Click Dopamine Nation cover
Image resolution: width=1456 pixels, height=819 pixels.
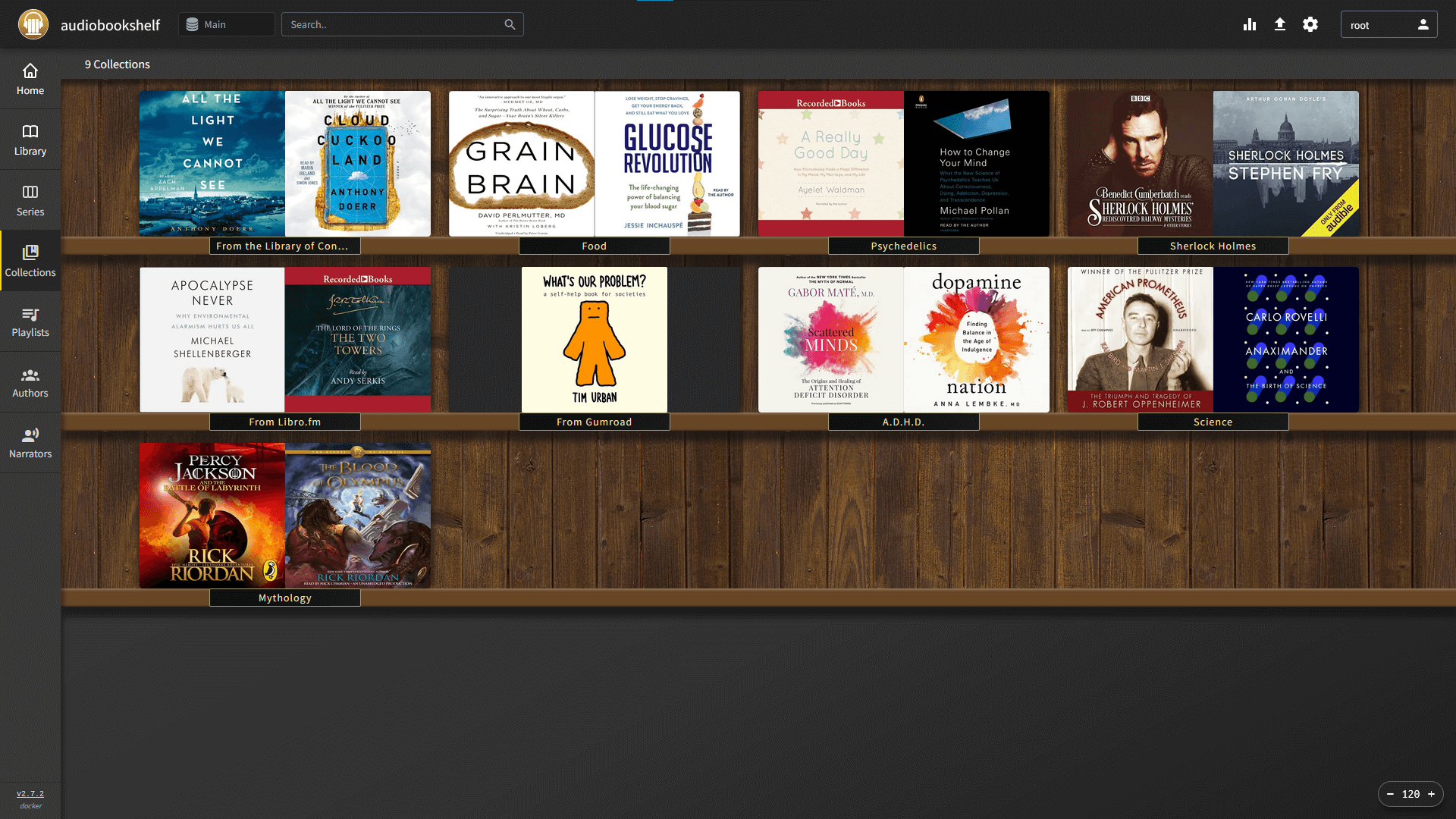[977, 340]
